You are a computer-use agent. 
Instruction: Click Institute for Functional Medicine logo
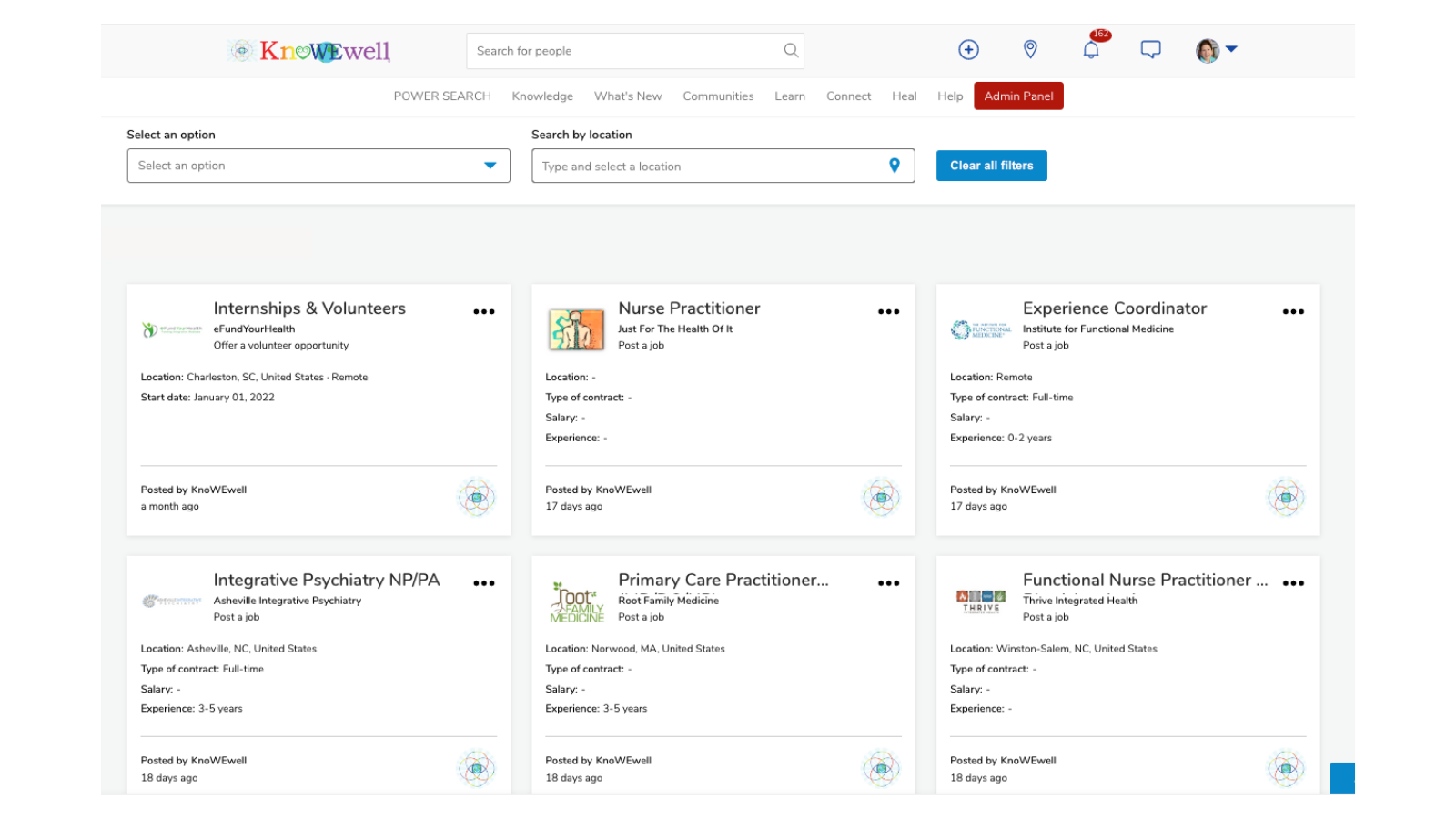tap(981, 329)
